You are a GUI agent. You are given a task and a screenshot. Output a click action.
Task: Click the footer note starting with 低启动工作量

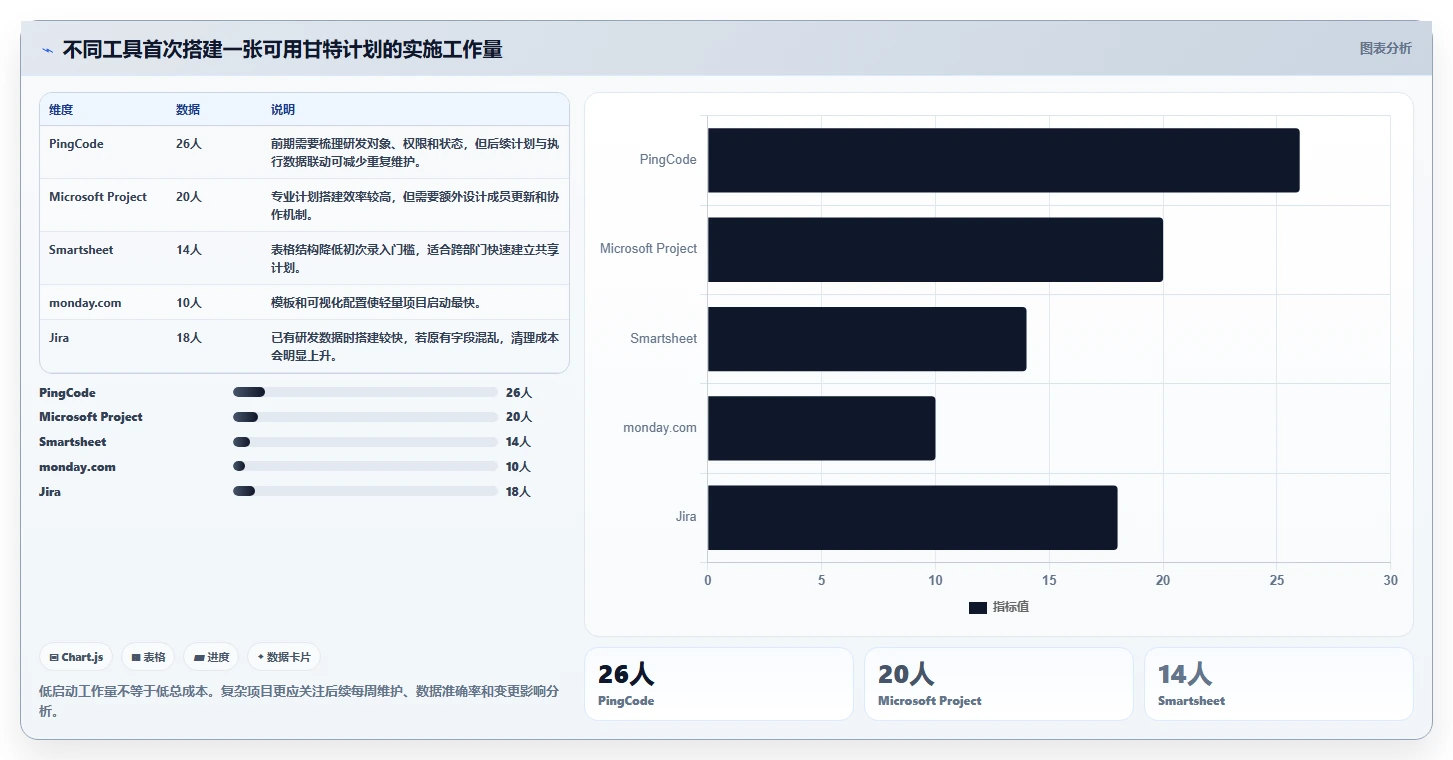coord(299,701)
